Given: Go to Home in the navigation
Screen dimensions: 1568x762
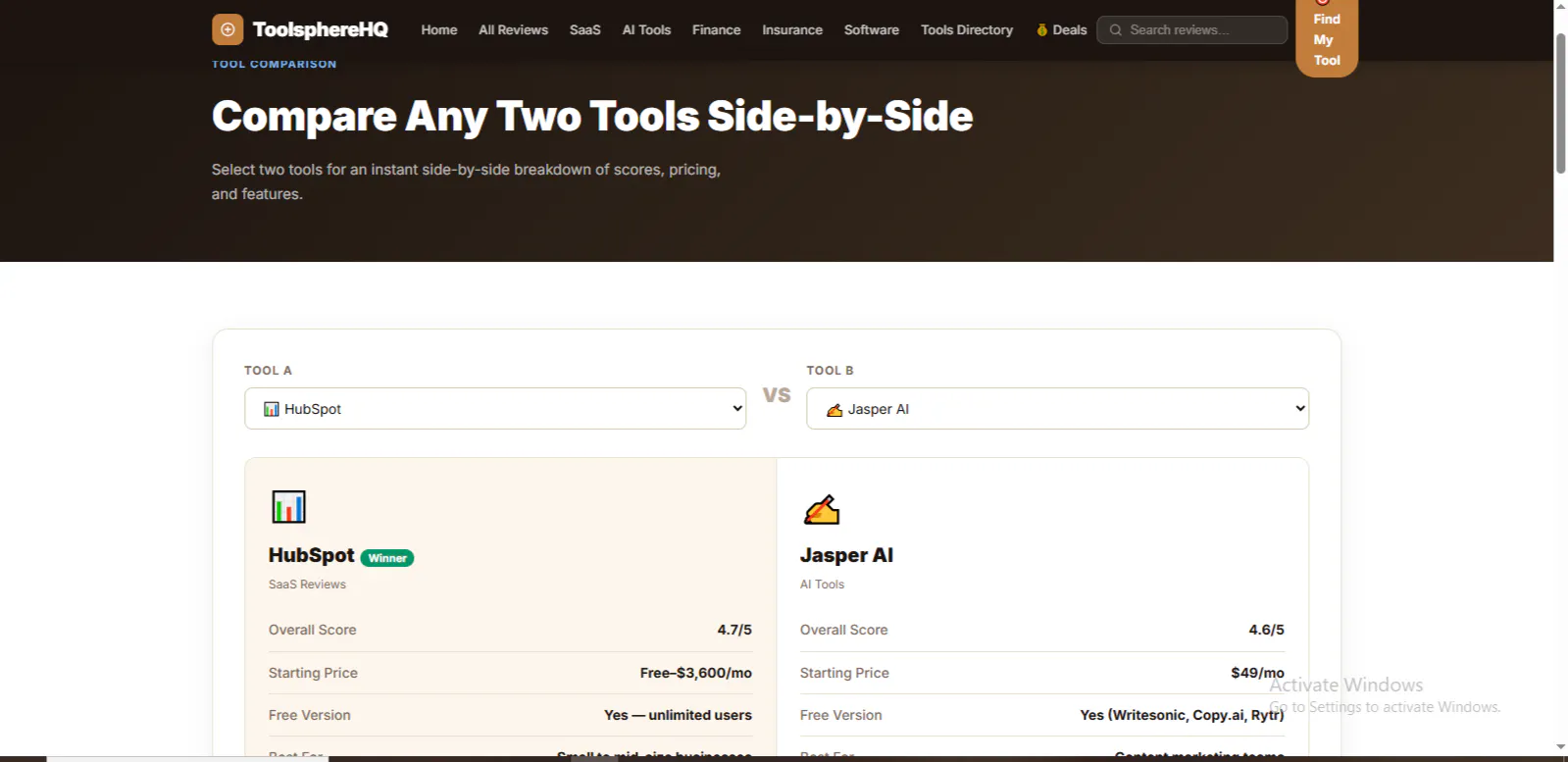Looking at the screenshot, I should [x=439, y=30].
